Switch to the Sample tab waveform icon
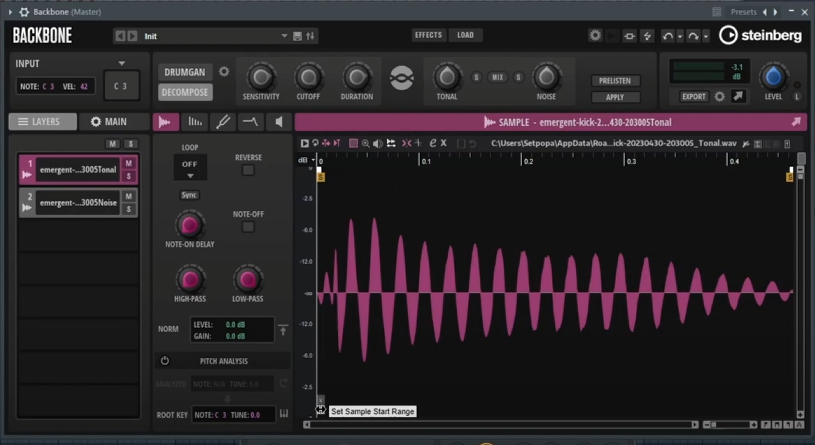 coord(166,122)
